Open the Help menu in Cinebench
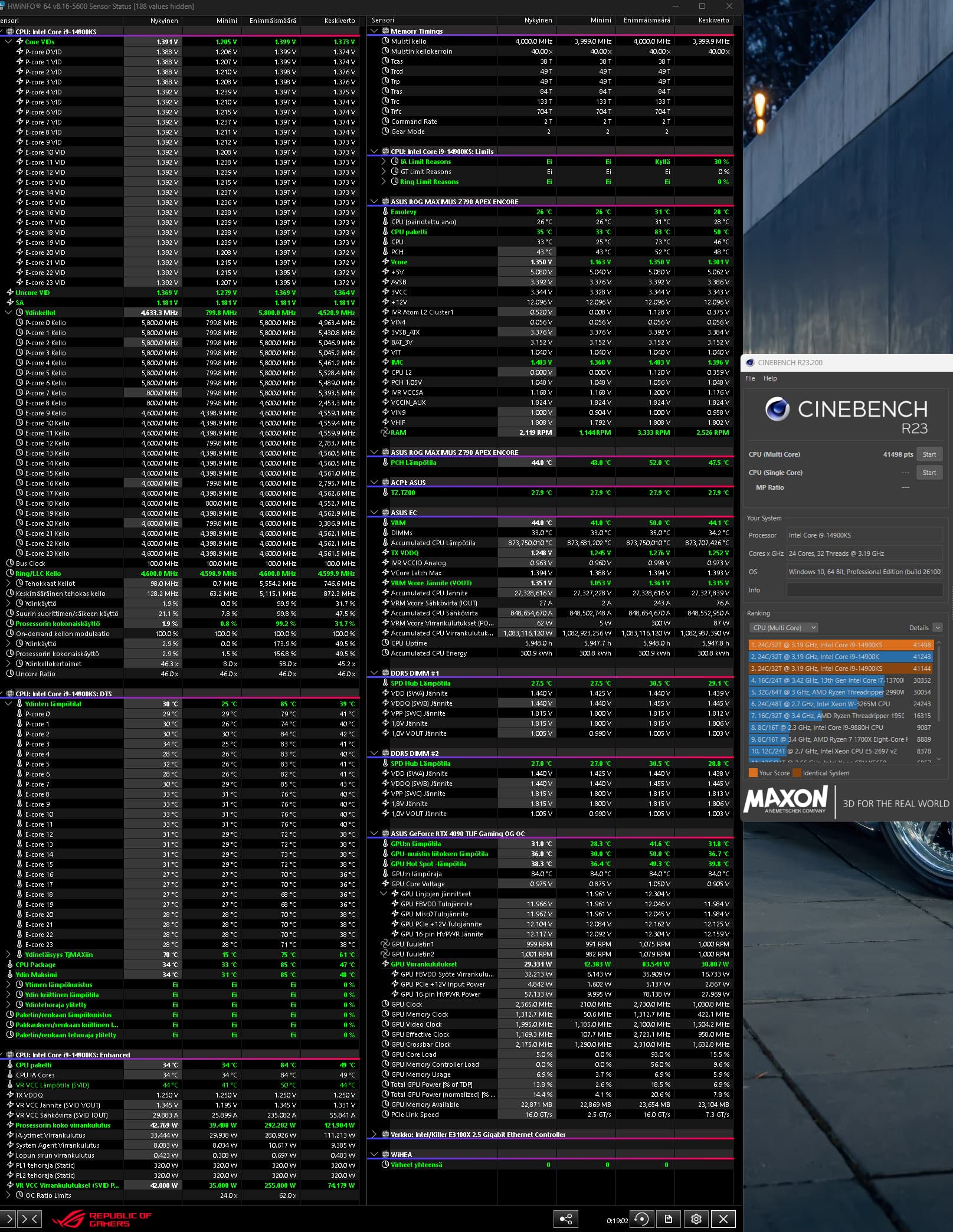Image resolution: width=953 pixels, height=1232 pixels. 770,378
